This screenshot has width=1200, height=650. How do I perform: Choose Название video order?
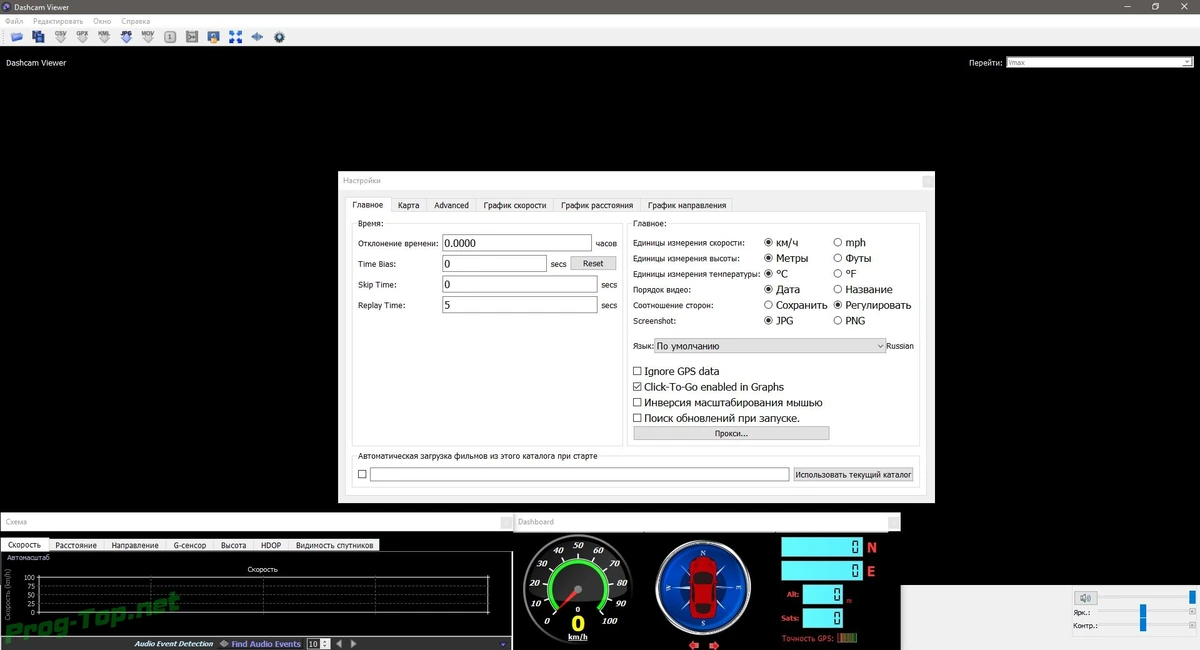pyautogui.click(x=863, y=289)
